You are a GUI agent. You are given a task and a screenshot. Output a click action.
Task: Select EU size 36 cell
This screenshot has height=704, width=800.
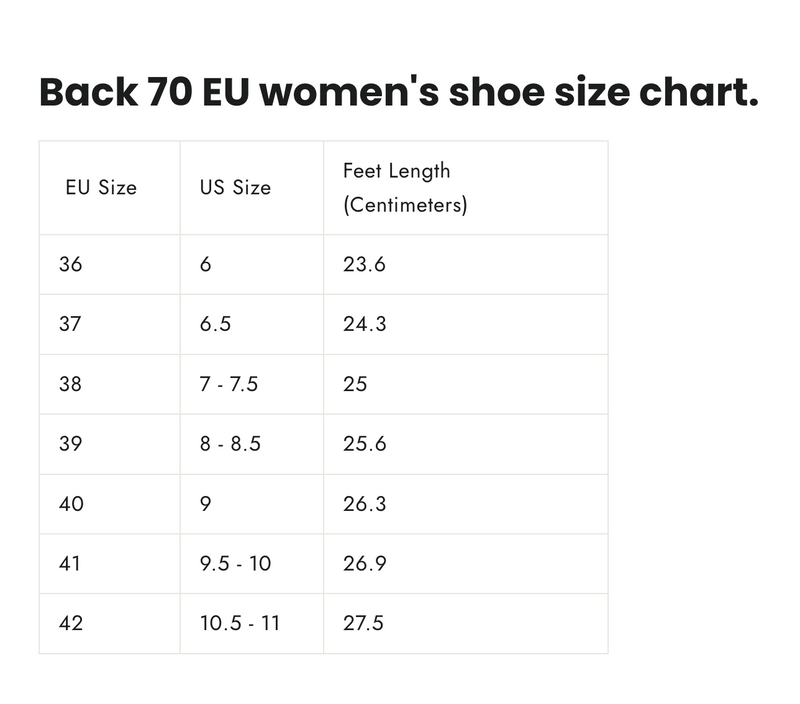71,265
